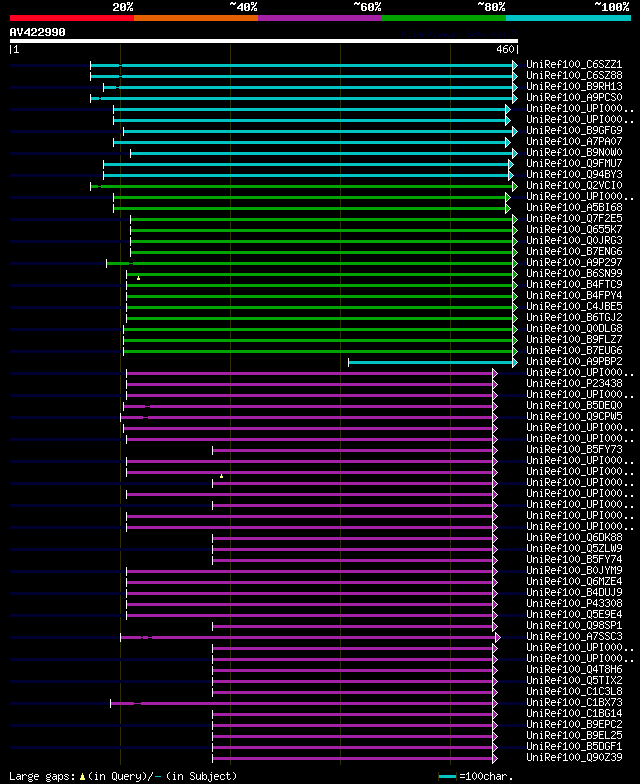Select the UniRef100_Q655K7 label
This screenshot has height=784, width=640.
tap(574, 230)
